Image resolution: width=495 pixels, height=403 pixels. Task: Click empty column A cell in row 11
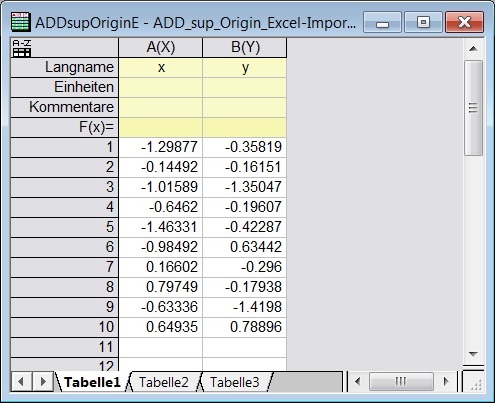161,347
